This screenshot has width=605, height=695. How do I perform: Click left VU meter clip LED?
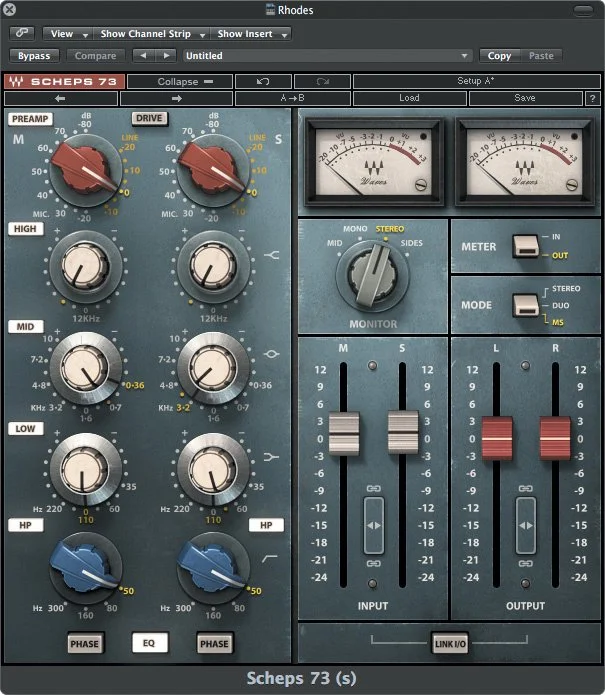click(423, 136)
